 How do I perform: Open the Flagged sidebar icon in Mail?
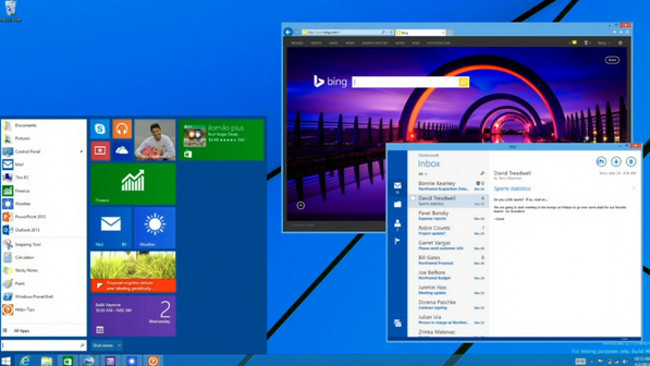pos(397,241)
